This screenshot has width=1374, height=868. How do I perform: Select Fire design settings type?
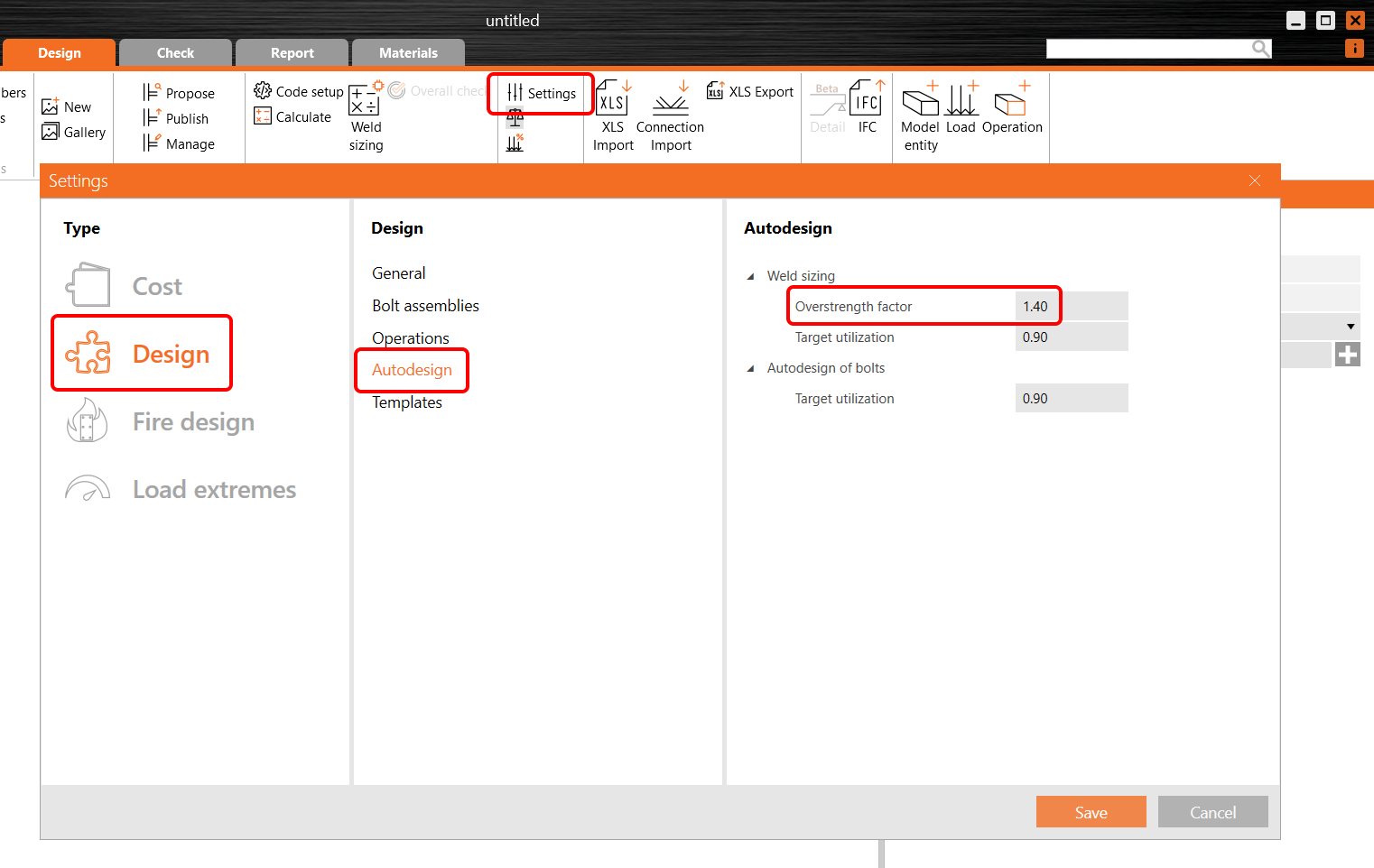point(192,422)
